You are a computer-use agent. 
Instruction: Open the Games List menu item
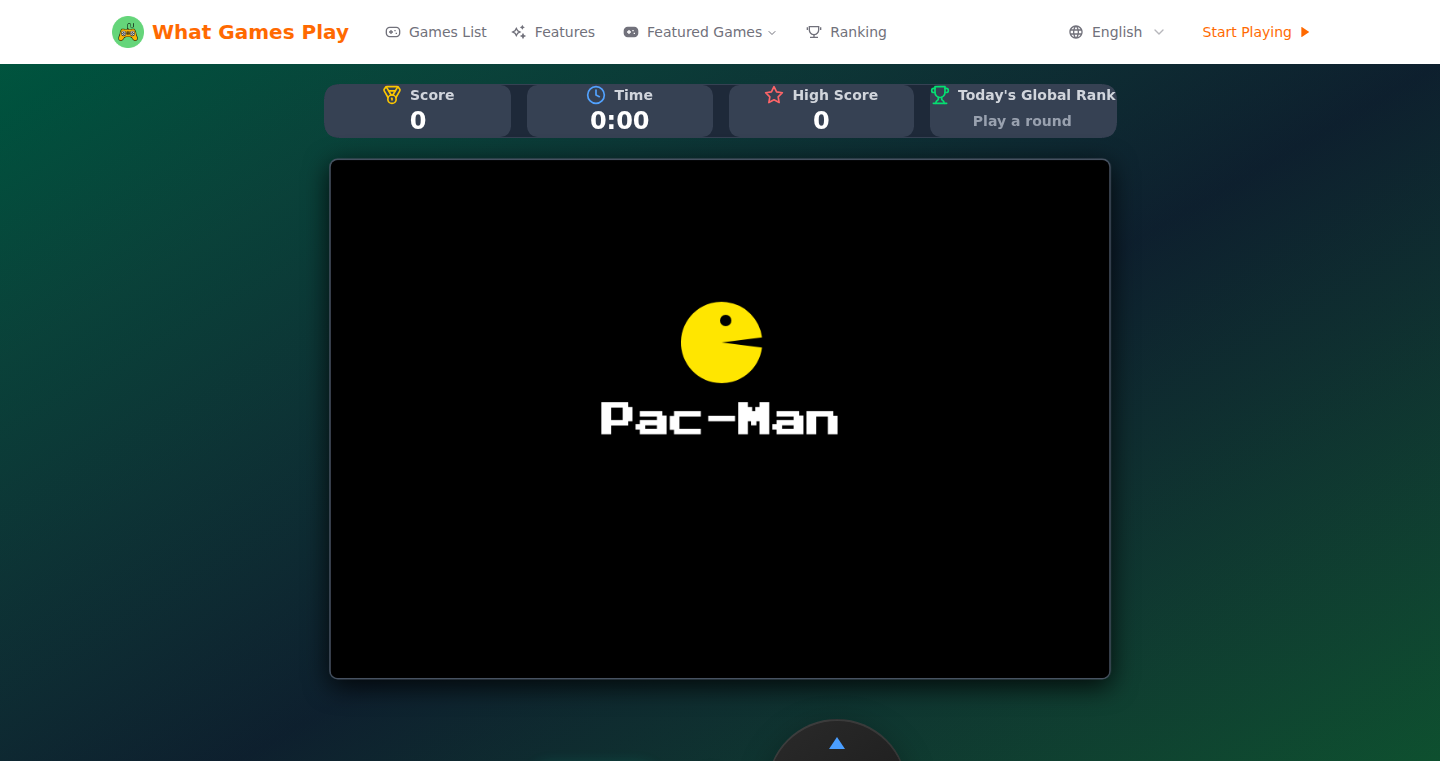[x=436, y=32]
